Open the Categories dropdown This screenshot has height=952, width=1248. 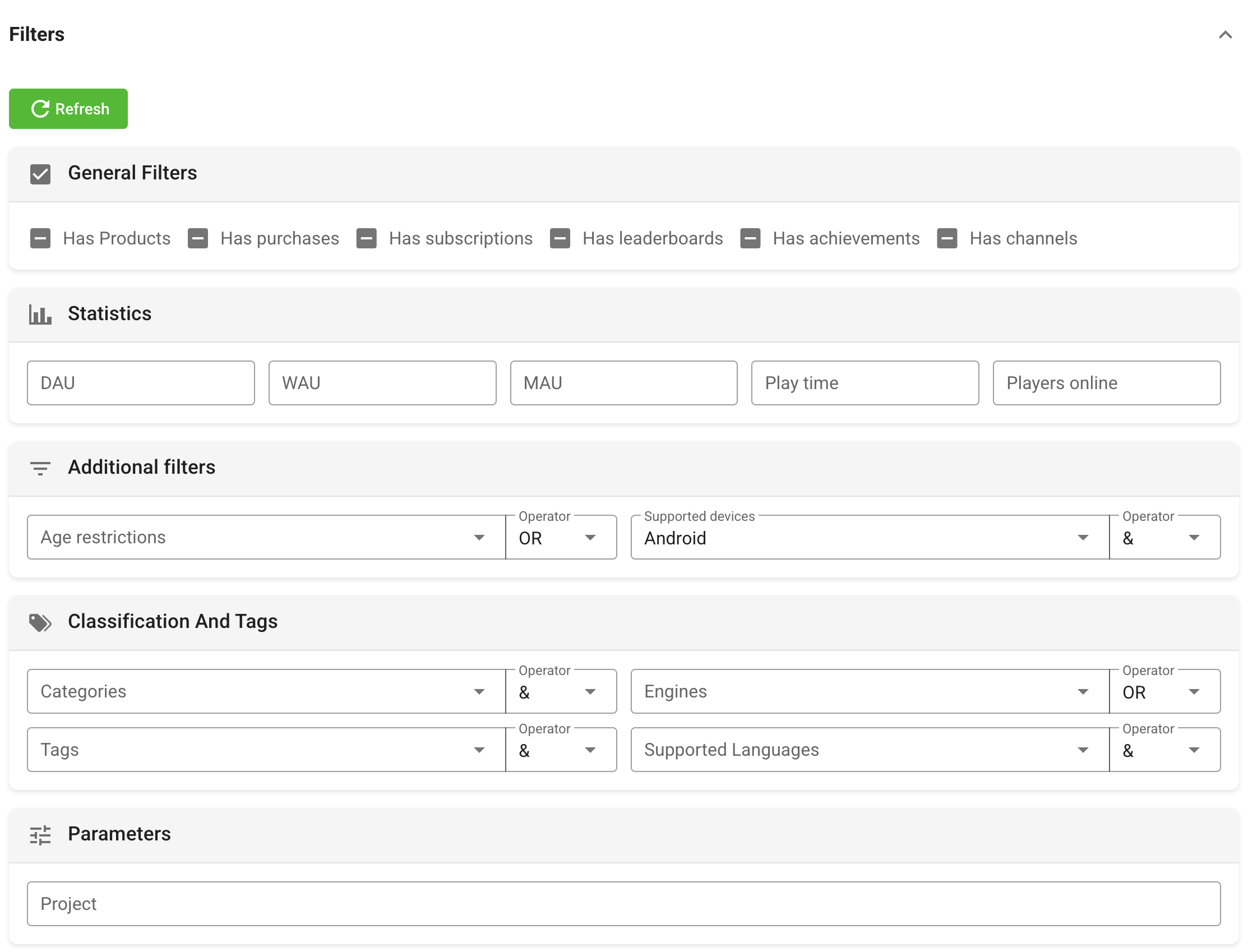point(266,691)
